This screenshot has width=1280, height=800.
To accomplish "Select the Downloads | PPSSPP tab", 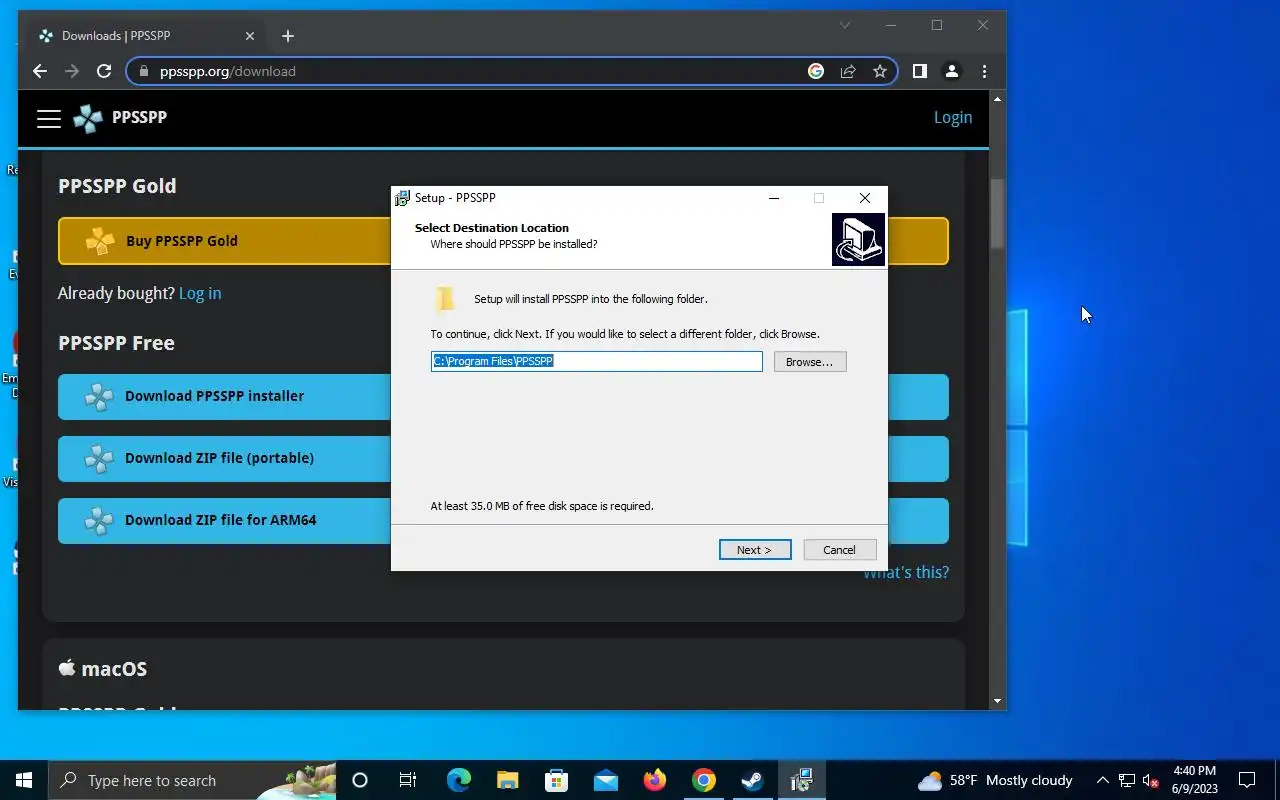I will tap(146, 36).
